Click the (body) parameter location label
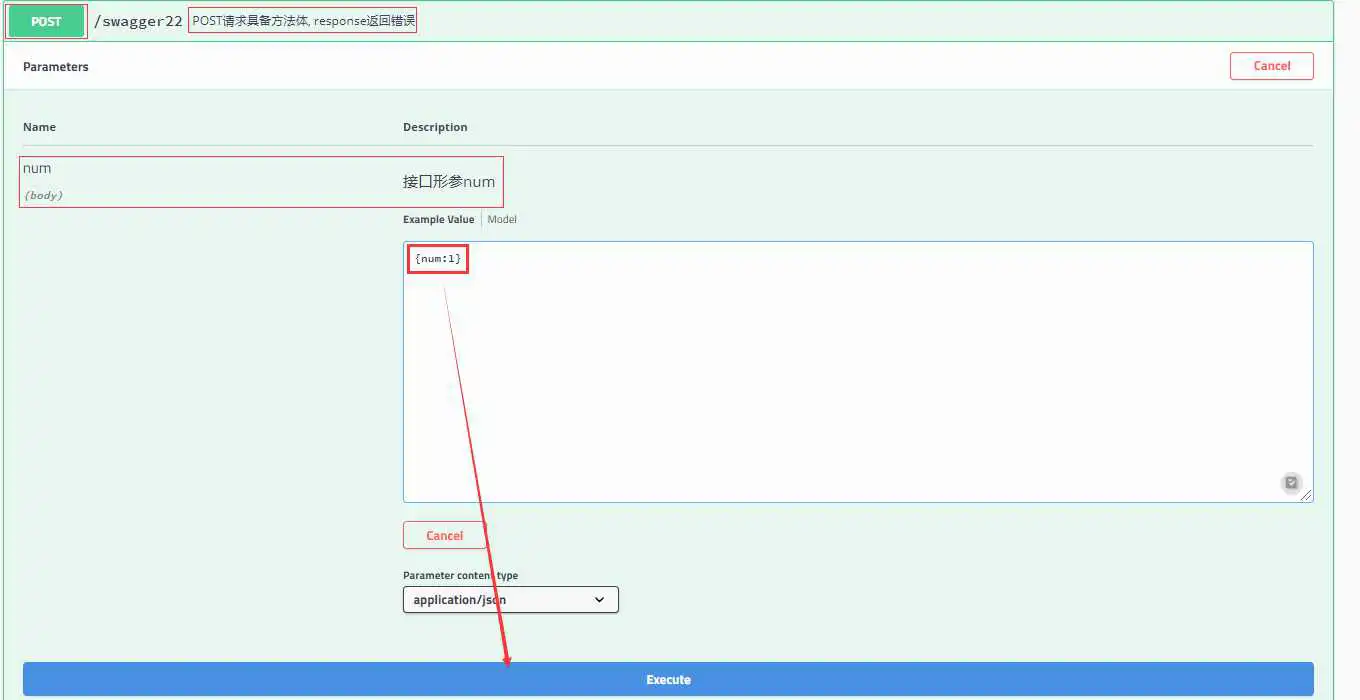This screenshot has height=700, width=1360. tap(43, 195)
